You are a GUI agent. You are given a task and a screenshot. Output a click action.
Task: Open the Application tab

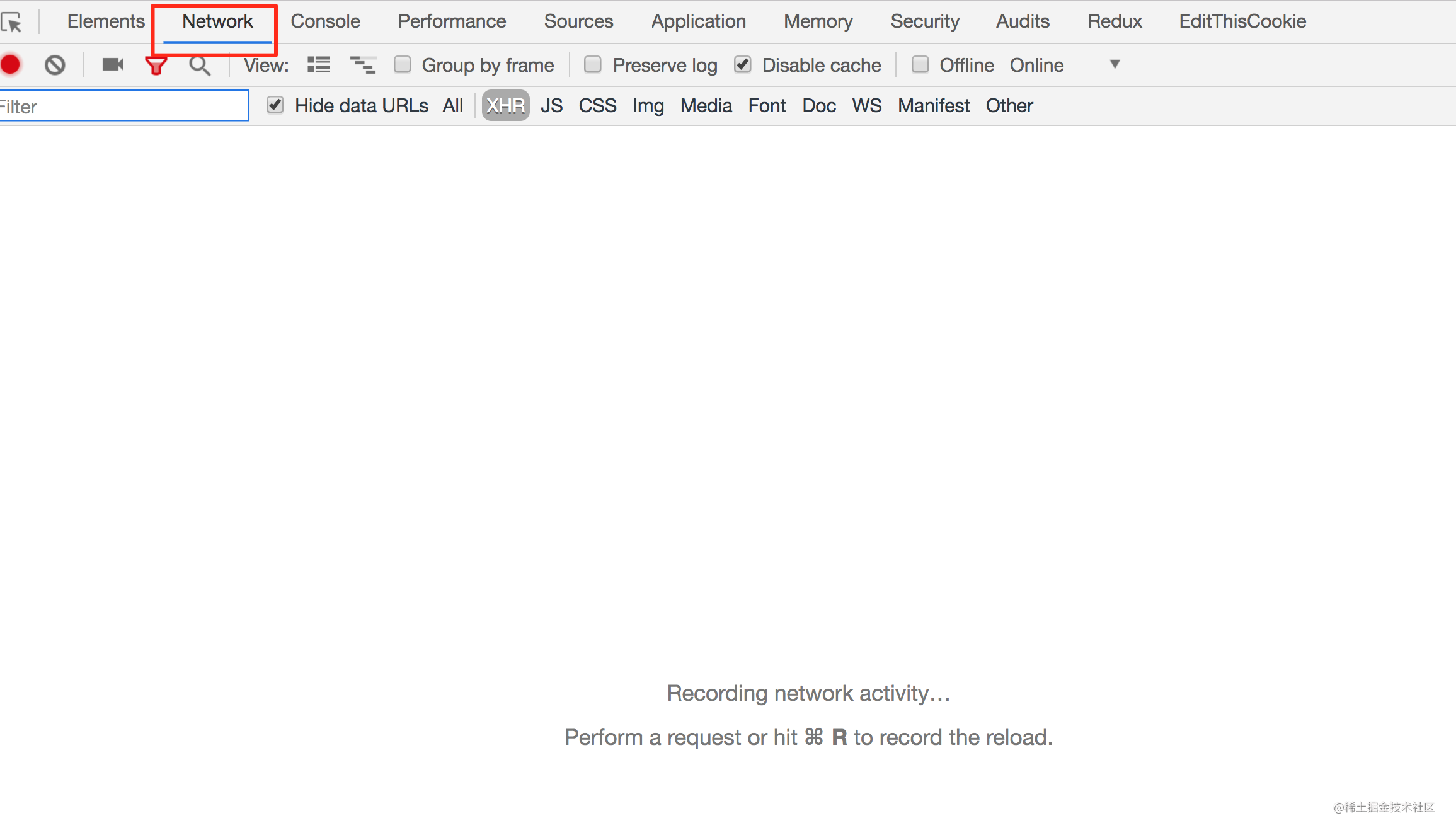pos(698,21)
